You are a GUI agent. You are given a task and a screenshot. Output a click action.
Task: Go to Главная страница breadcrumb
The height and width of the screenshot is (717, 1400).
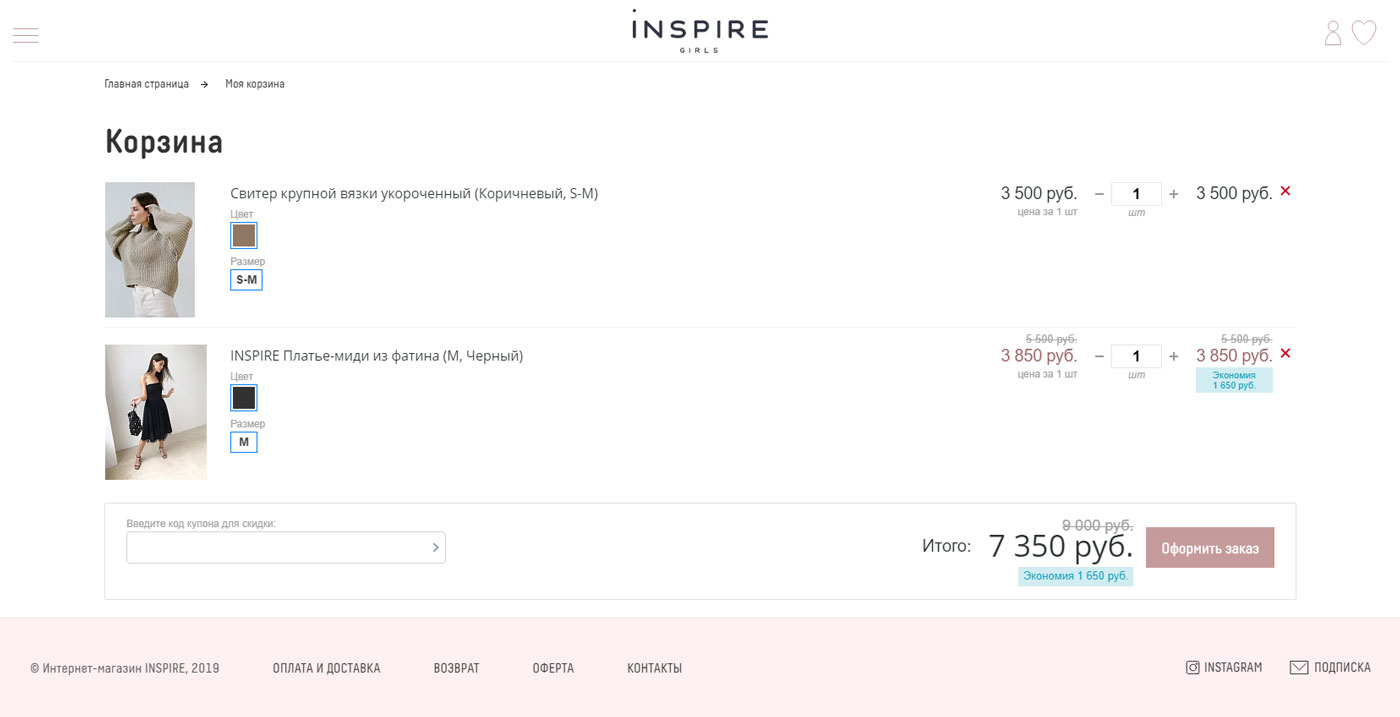pyautogui.click(x=147, y=84)
